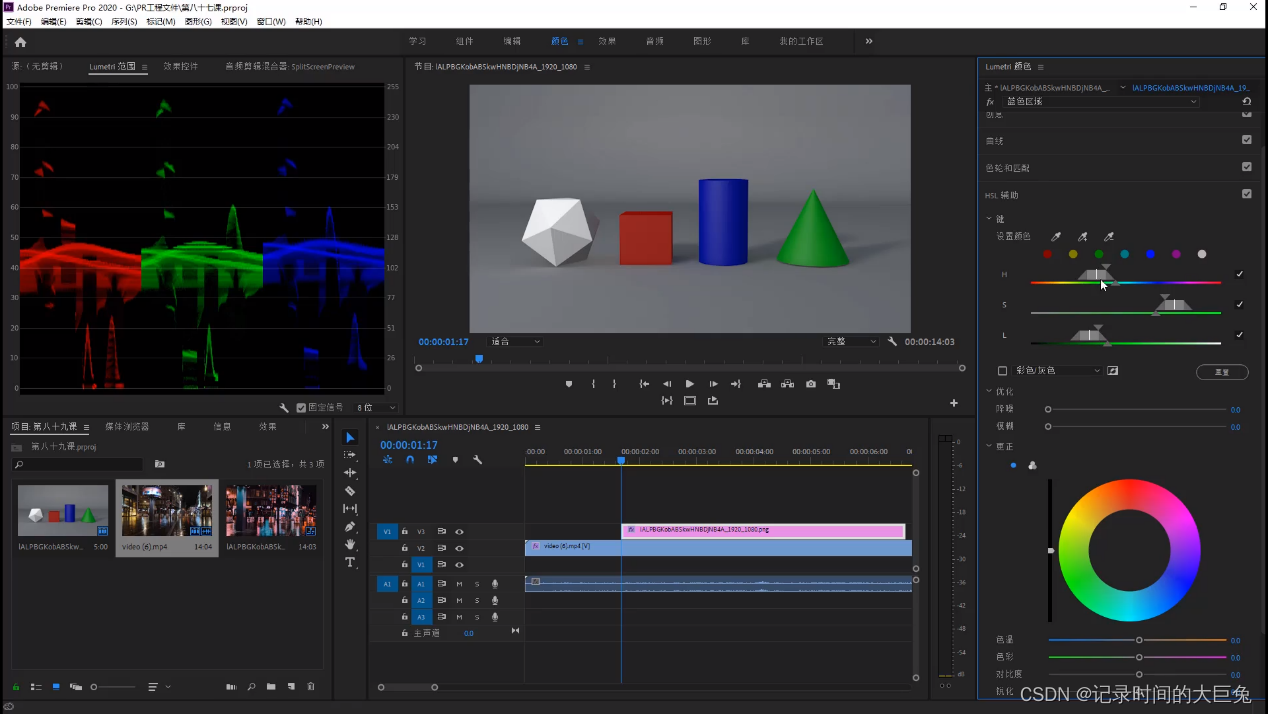Open the 蓝色区域 effect dropdown

point(1100,102)
